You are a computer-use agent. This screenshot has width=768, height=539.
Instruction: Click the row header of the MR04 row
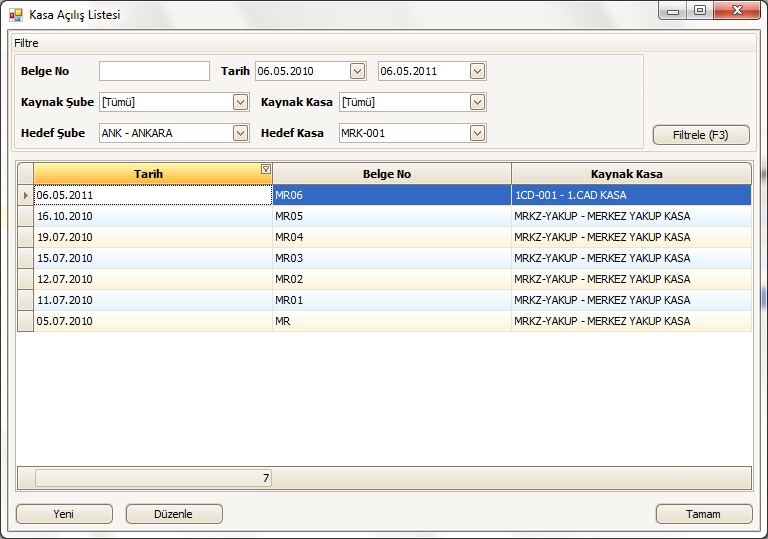[25, 237]
